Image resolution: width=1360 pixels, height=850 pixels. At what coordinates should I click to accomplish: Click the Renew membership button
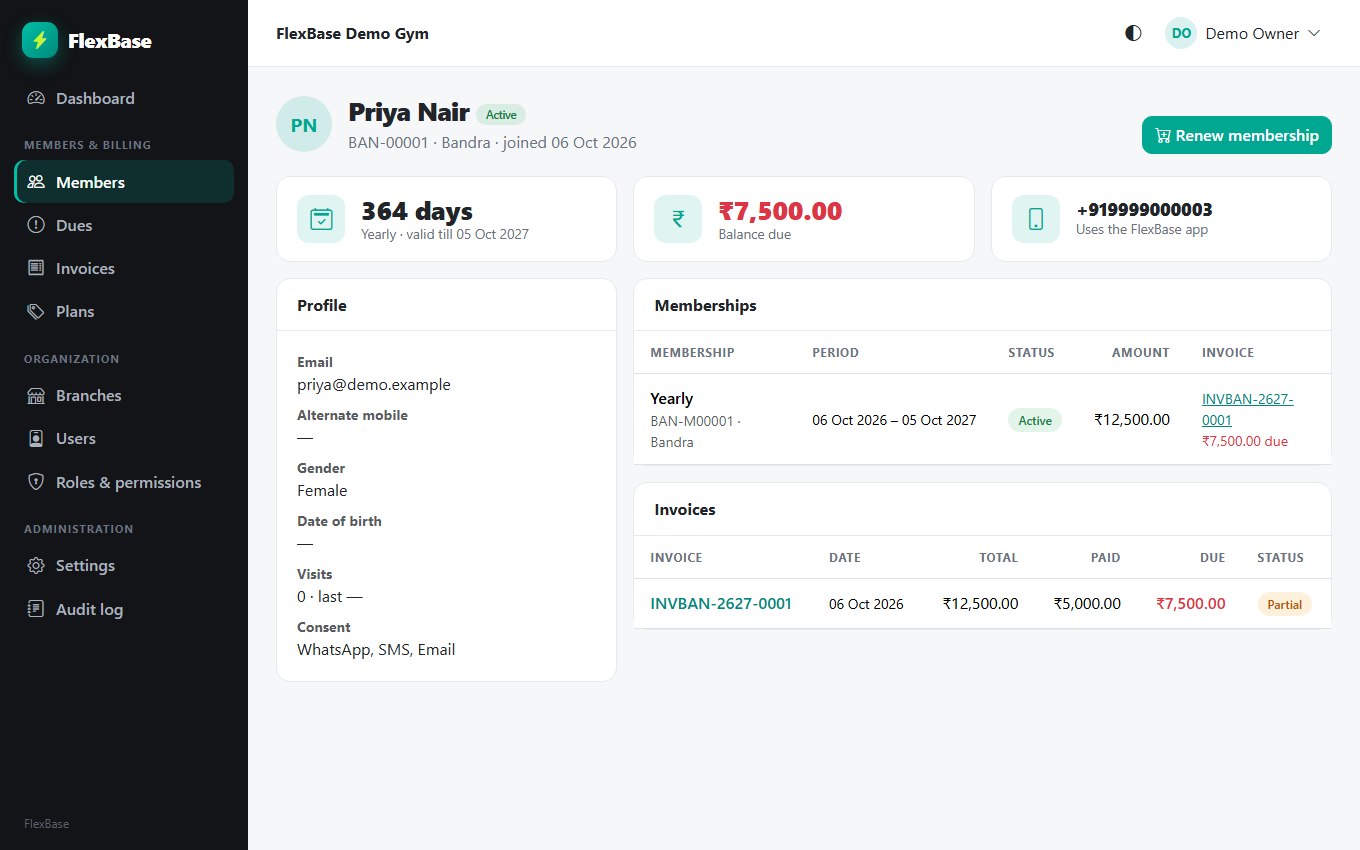click(1237, 135)
